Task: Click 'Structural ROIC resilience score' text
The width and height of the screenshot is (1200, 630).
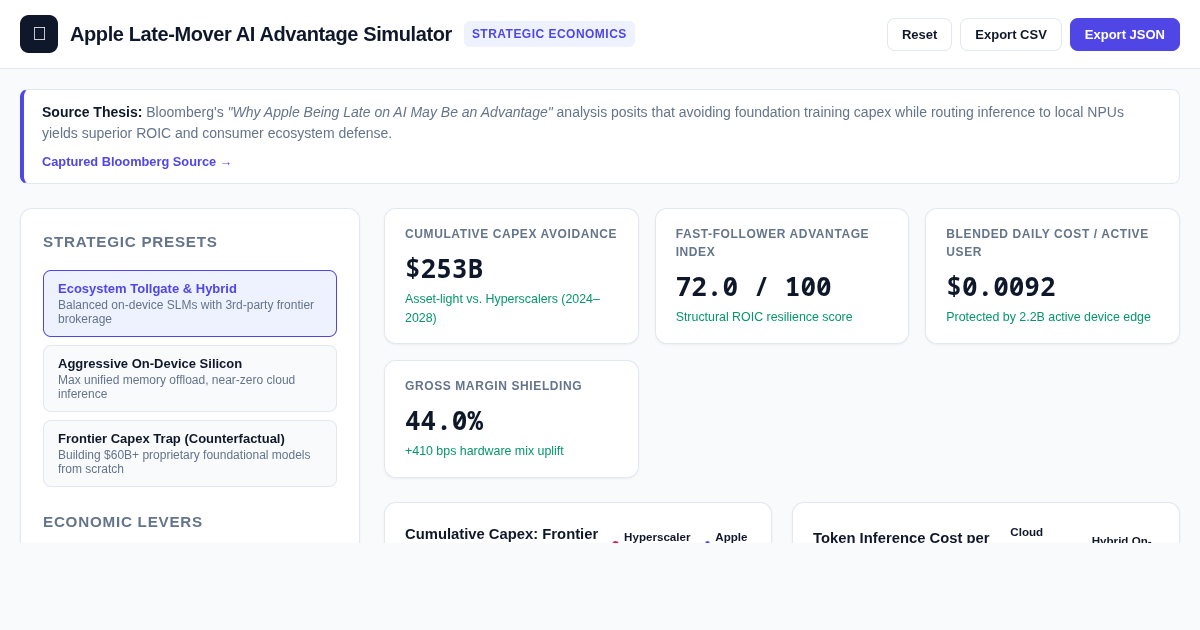Action: click(764, 317)
